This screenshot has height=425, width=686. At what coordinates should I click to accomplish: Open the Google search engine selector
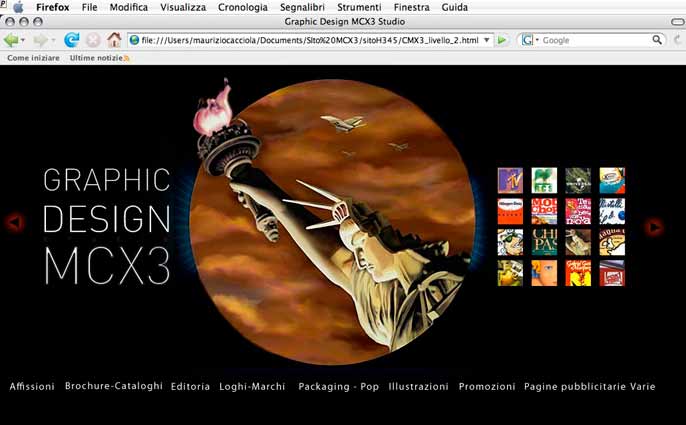[530, 40]
